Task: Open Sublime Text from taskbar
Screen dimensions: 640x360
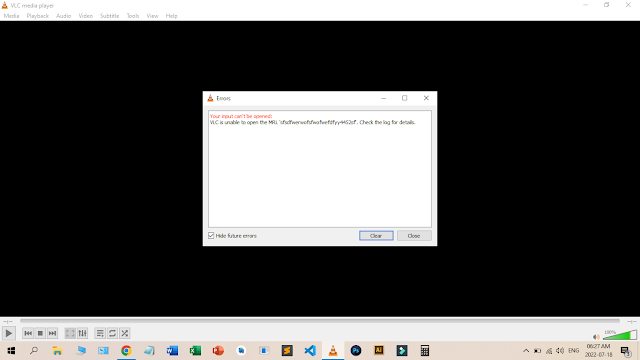Action: (287, 351)
